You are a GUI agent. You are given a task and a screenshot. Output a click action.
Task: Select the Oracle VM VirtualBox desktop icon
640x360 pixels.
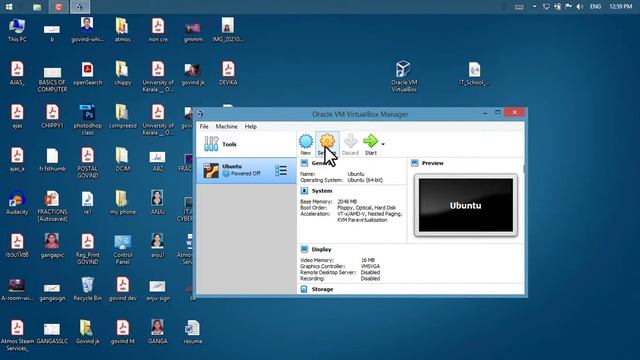click(x=403, y=76)
